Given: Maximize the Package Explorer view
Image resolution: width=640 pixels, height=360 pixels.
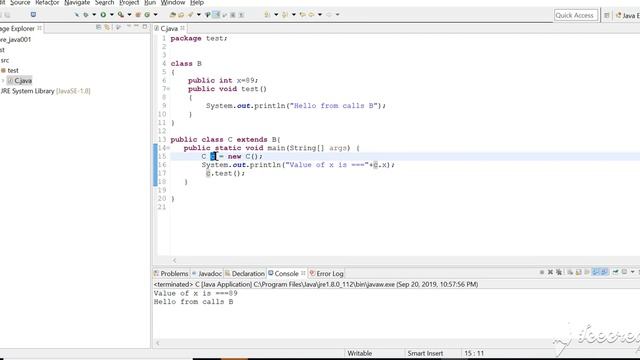Looking at the screenshot, I should (x=144, y=27).
